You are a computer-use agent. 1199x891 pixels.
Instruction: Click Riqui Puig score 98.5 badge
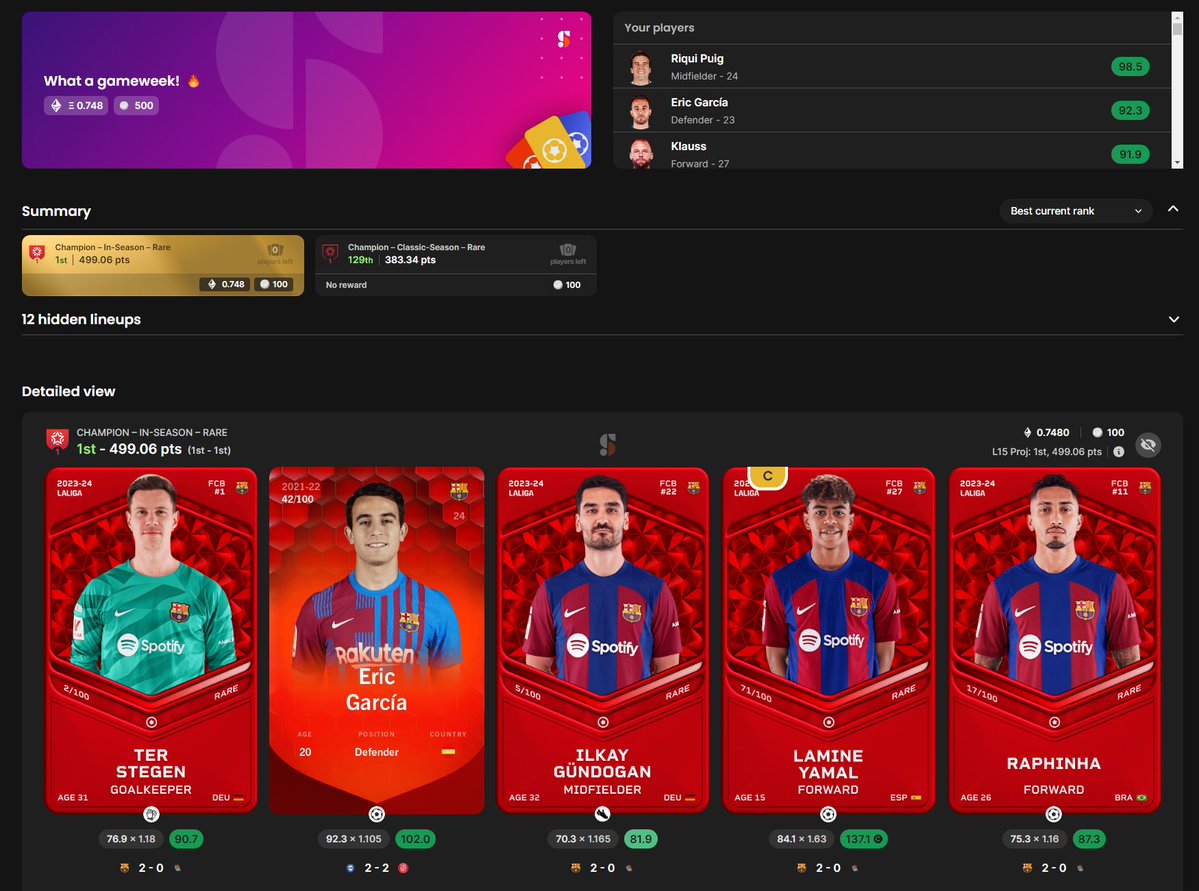[x=1130, y=67]
